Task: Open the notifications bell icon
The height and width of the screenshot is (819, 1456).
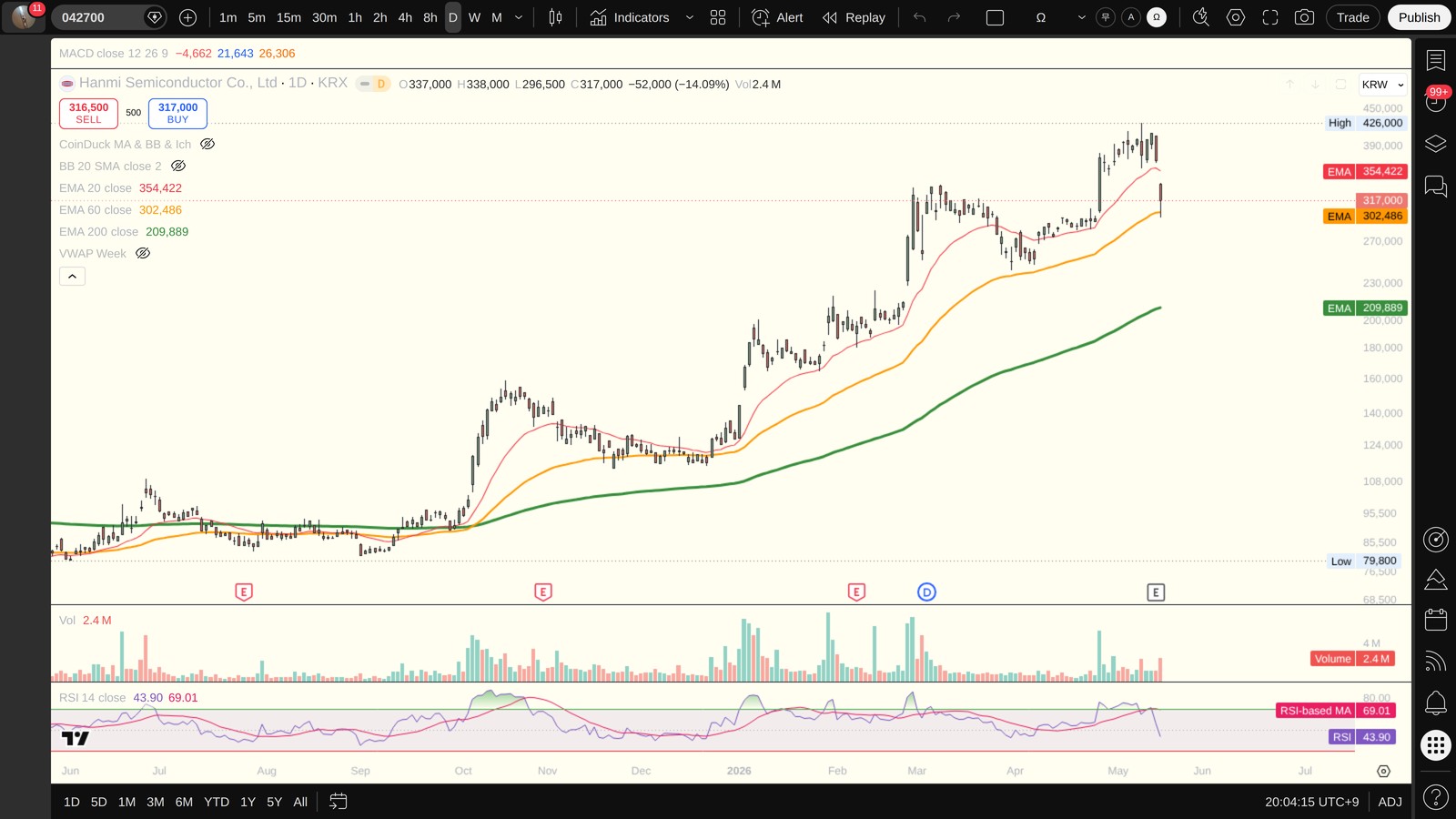Action: (1436, 703)
